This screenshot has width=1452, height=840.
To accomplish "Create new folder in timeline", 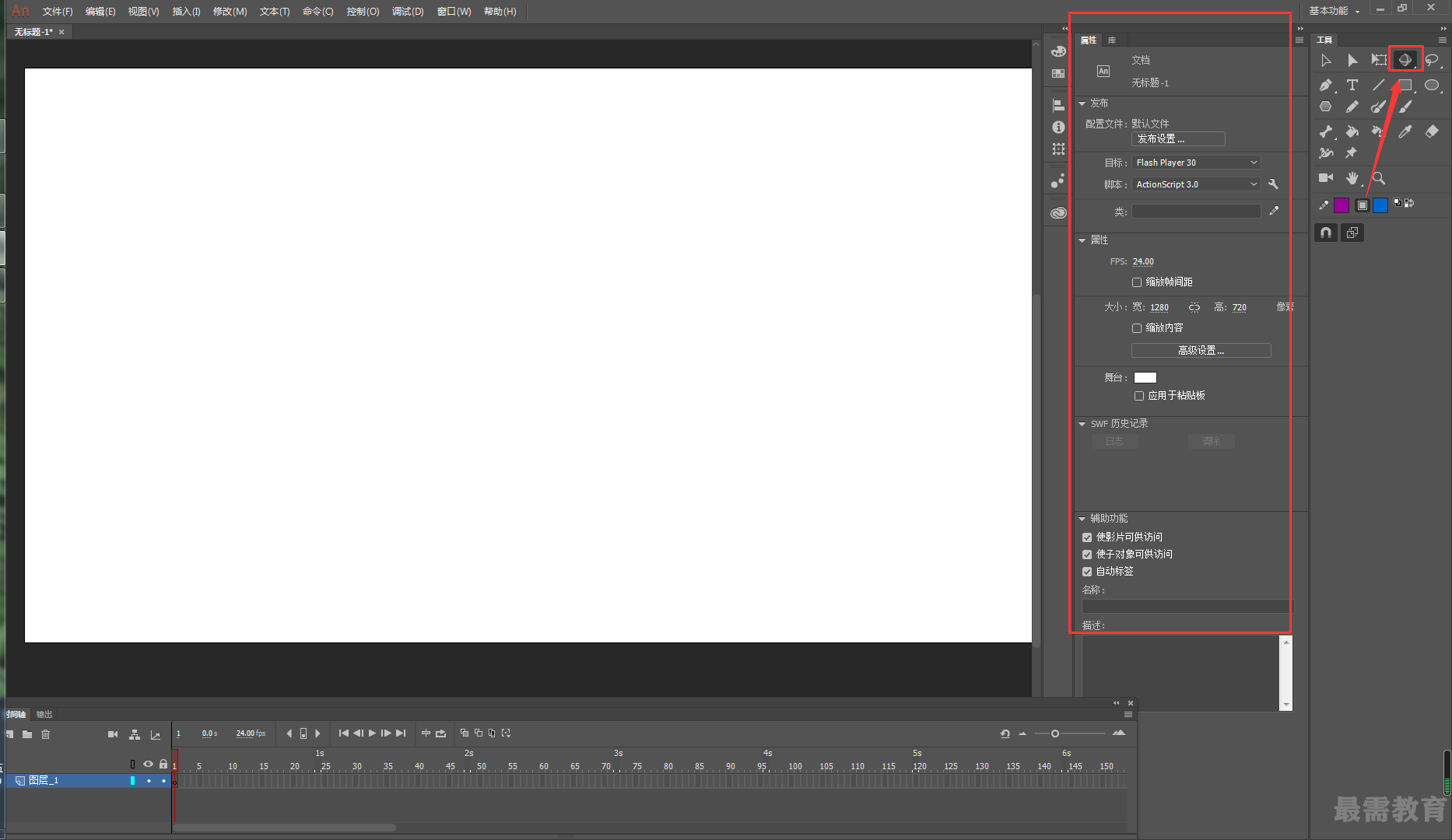I will (27, 734).
